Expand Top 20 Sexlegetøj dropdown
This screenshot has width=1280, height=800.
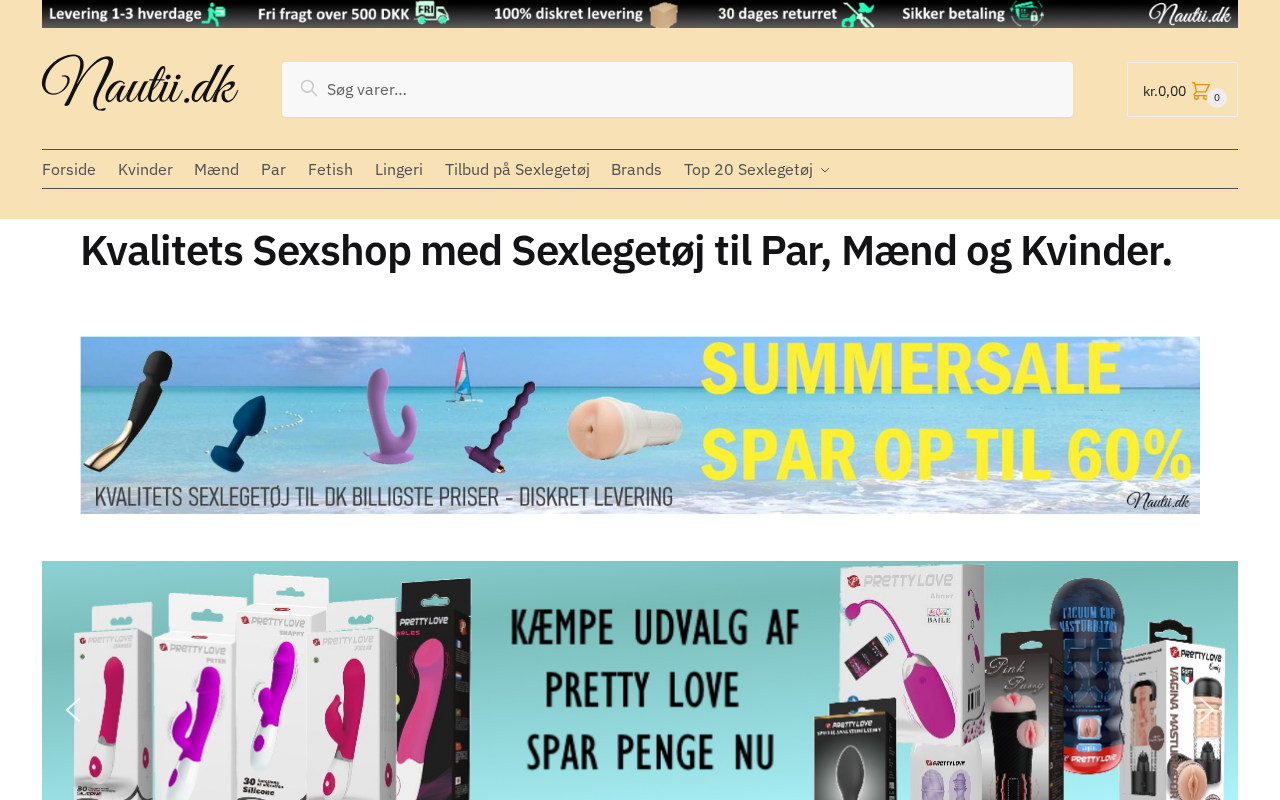[x=757, y=170]
